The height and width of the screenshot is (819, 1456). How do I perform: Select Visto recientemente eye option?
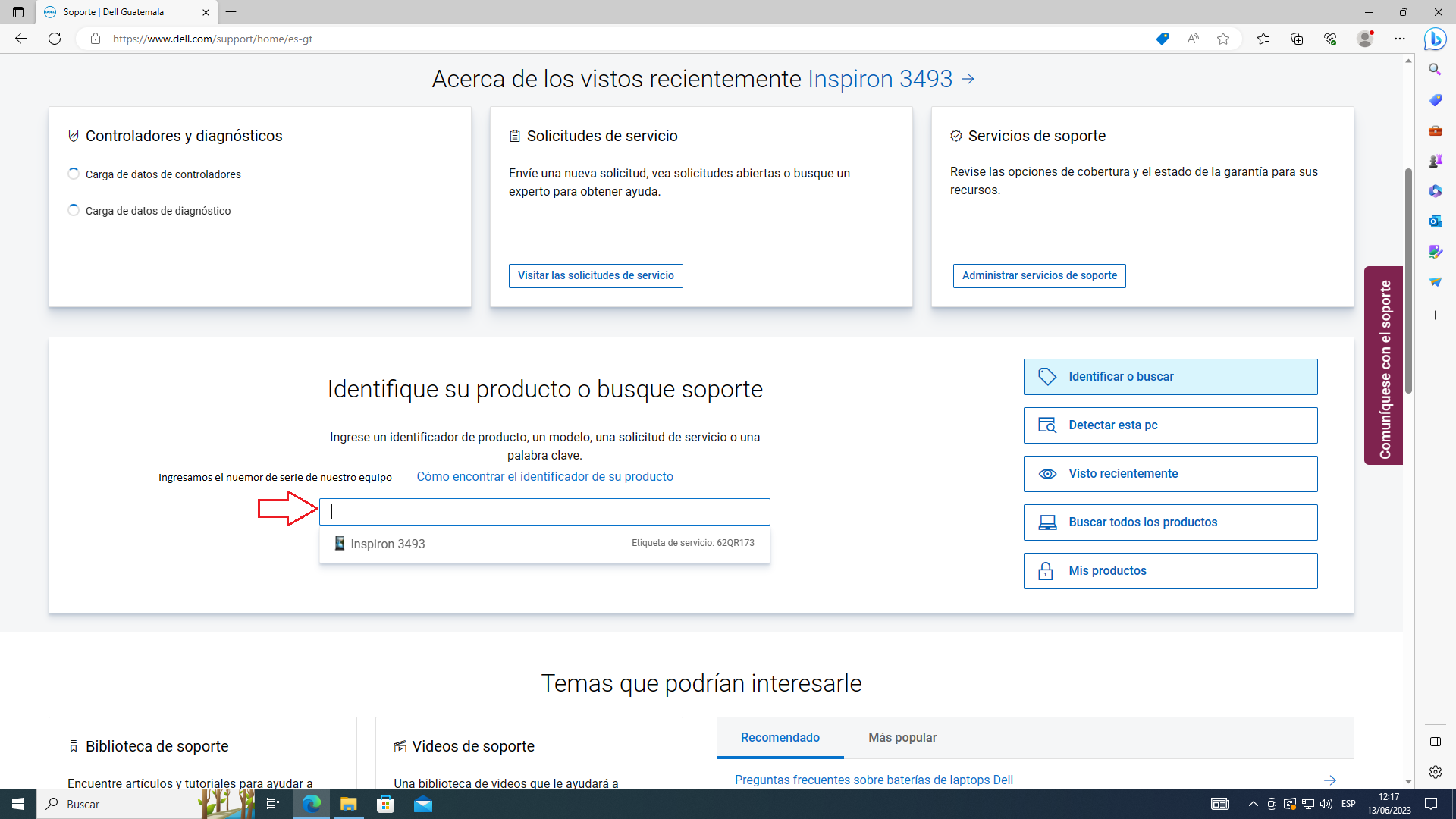tap(1170, 474)
